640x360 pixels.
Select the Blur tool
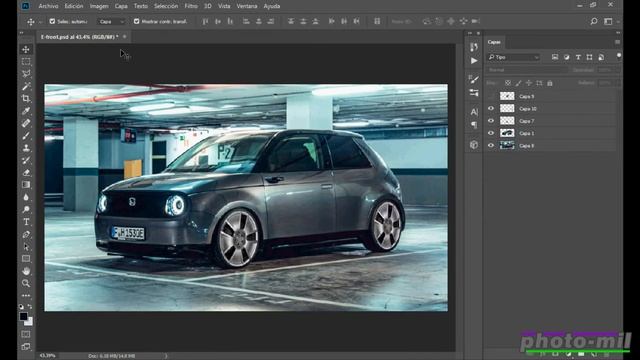26,197
